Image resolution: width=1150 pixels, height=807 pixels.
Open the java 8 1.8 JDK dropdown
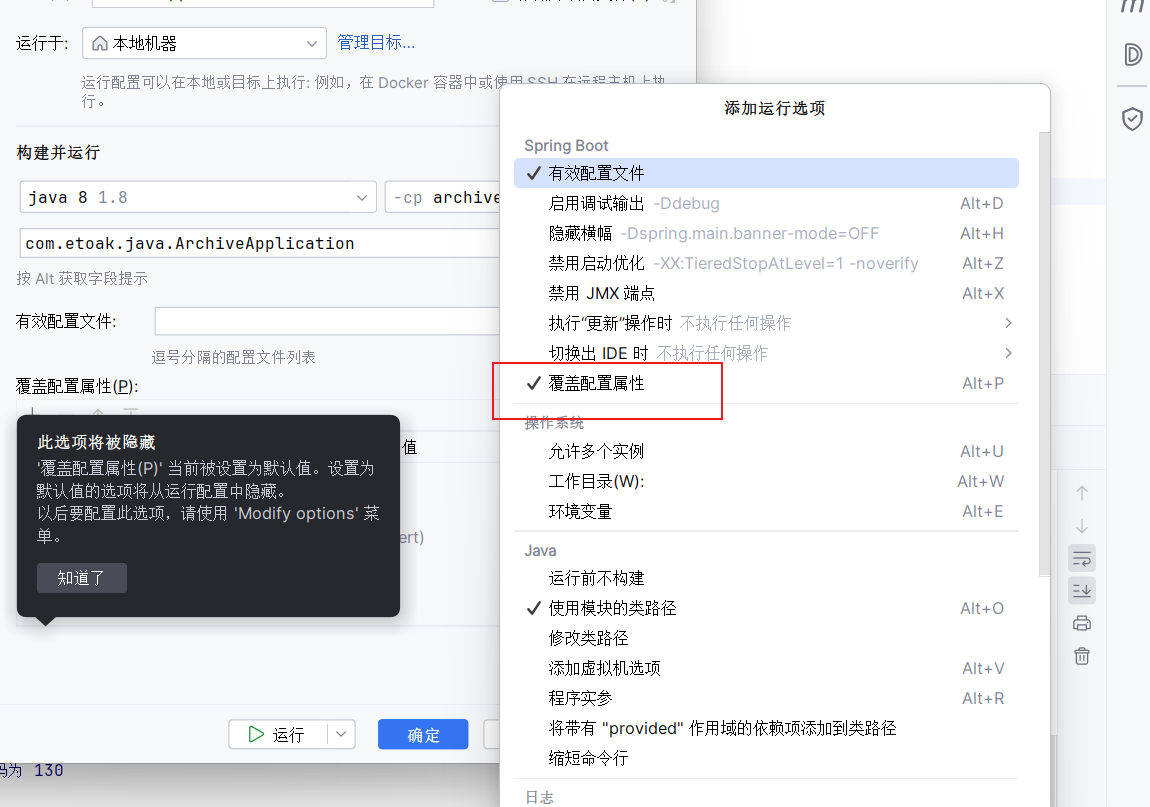click(x=198, y=197)
